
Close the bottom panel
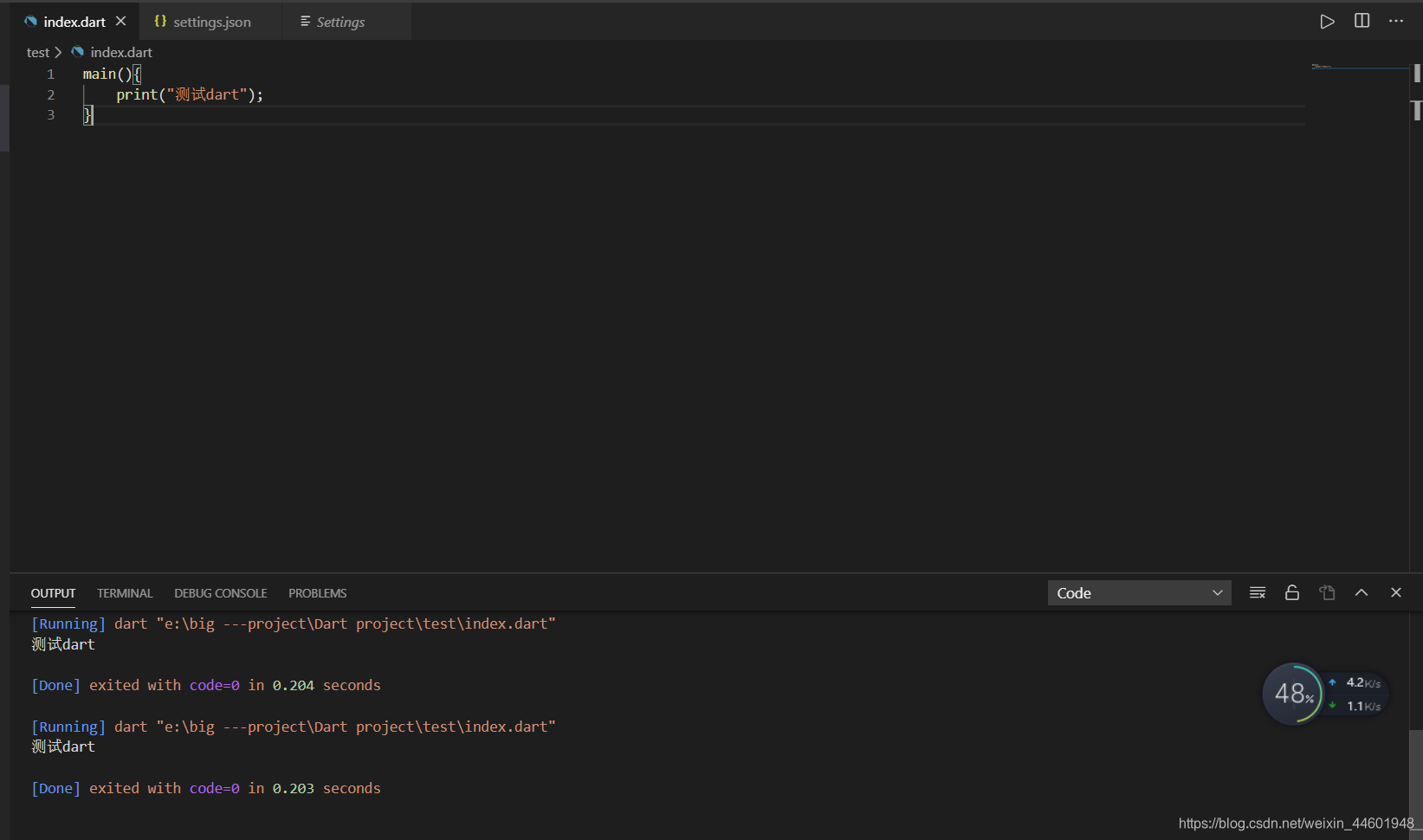(1396, 593)
